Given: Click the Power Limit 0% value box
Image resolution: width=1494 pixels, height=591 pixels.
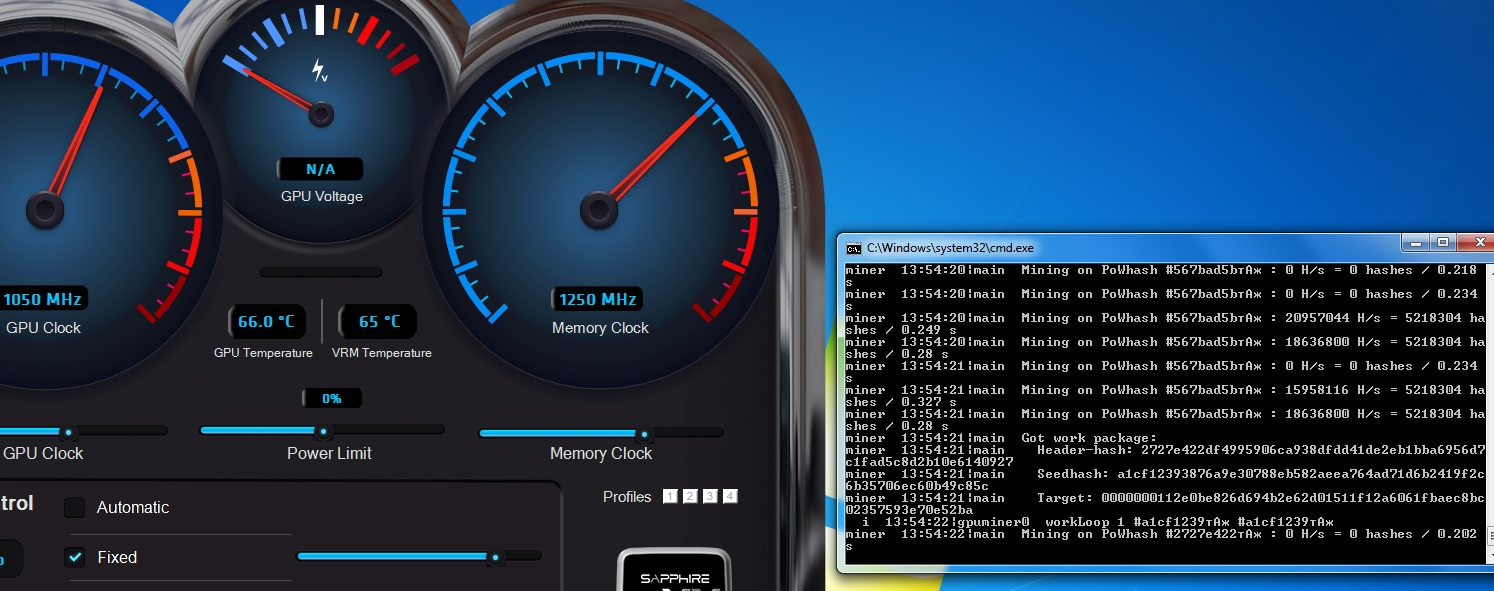Looking at the screenshot, I should point(332,399).
